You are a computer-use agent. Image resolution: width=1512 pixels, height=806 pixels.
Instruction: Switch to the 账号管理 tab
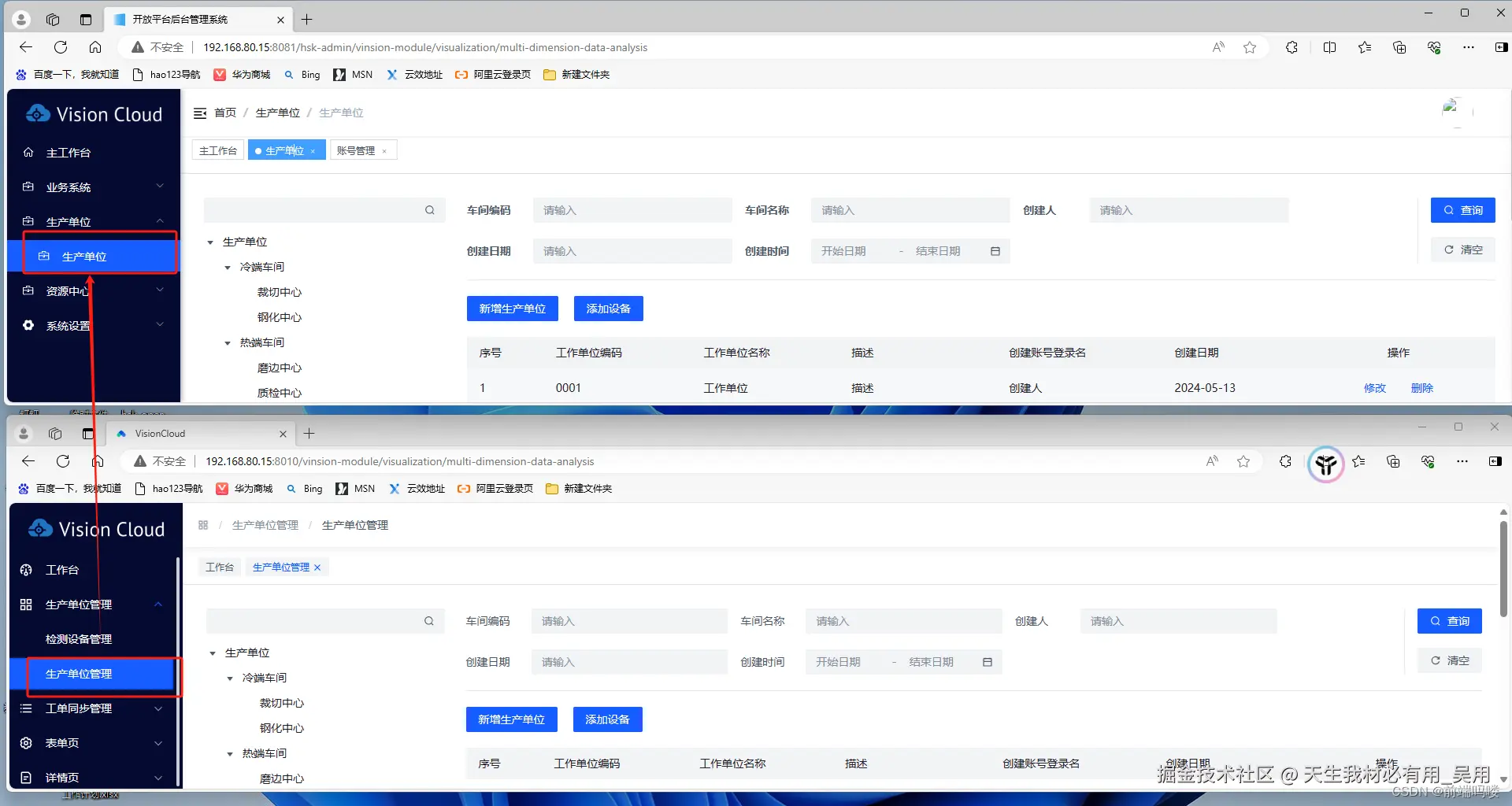click(x=357, y=150)
